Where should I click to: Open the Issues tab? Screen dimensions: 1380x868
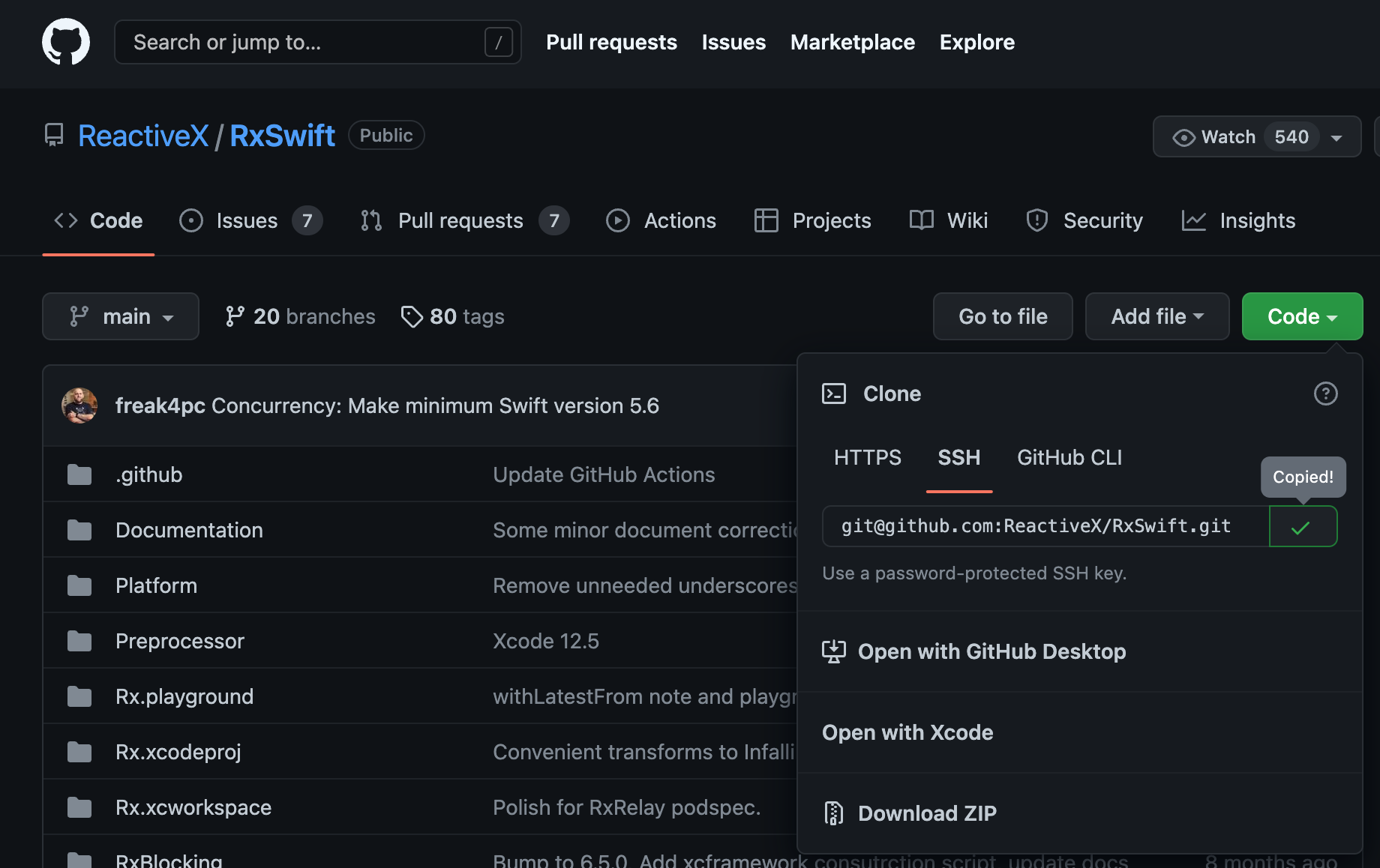tap(250, 220)
